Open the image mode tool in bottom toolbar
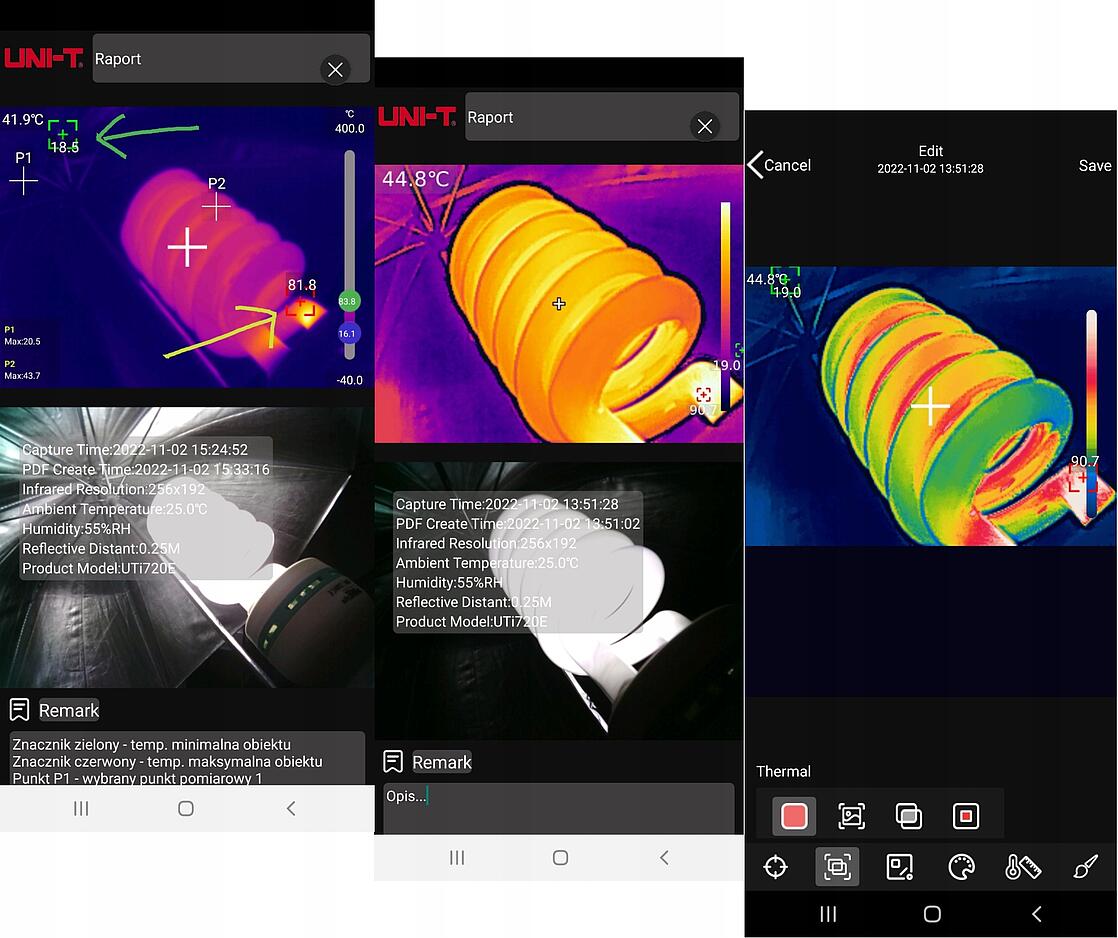Image resolution: width=1118 pixels, height=938 pixels. (837, 866)
